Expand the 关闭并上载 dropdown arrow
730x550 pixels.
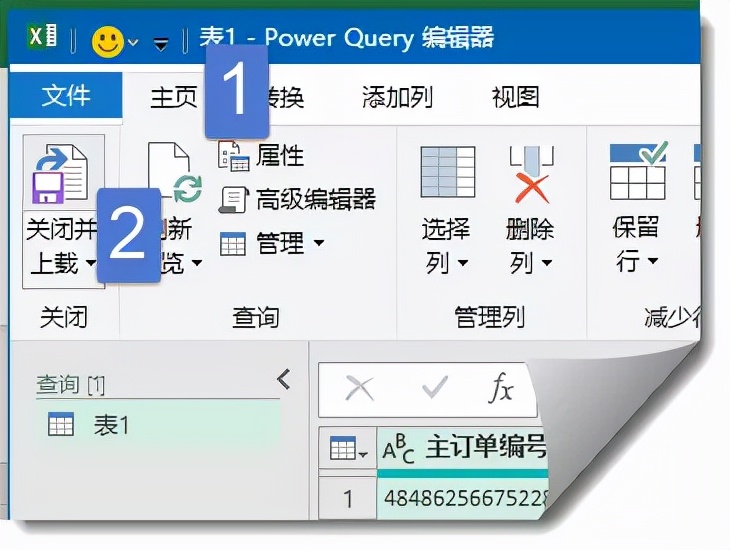[90, 263]
